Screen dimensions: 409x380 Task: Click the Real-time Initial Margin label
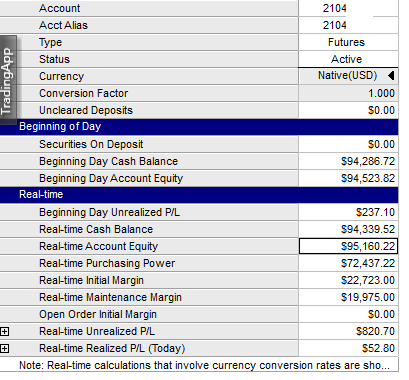[91, 280]
